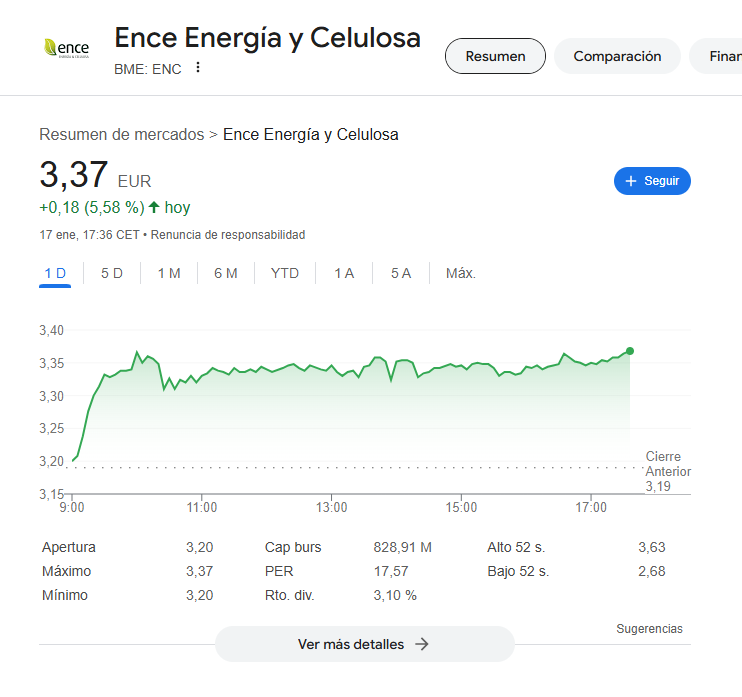Image resolution: width=742 pixels, height=697 pixels.
Task: Select the 6 M time range
Action: (x=226, y=274)
